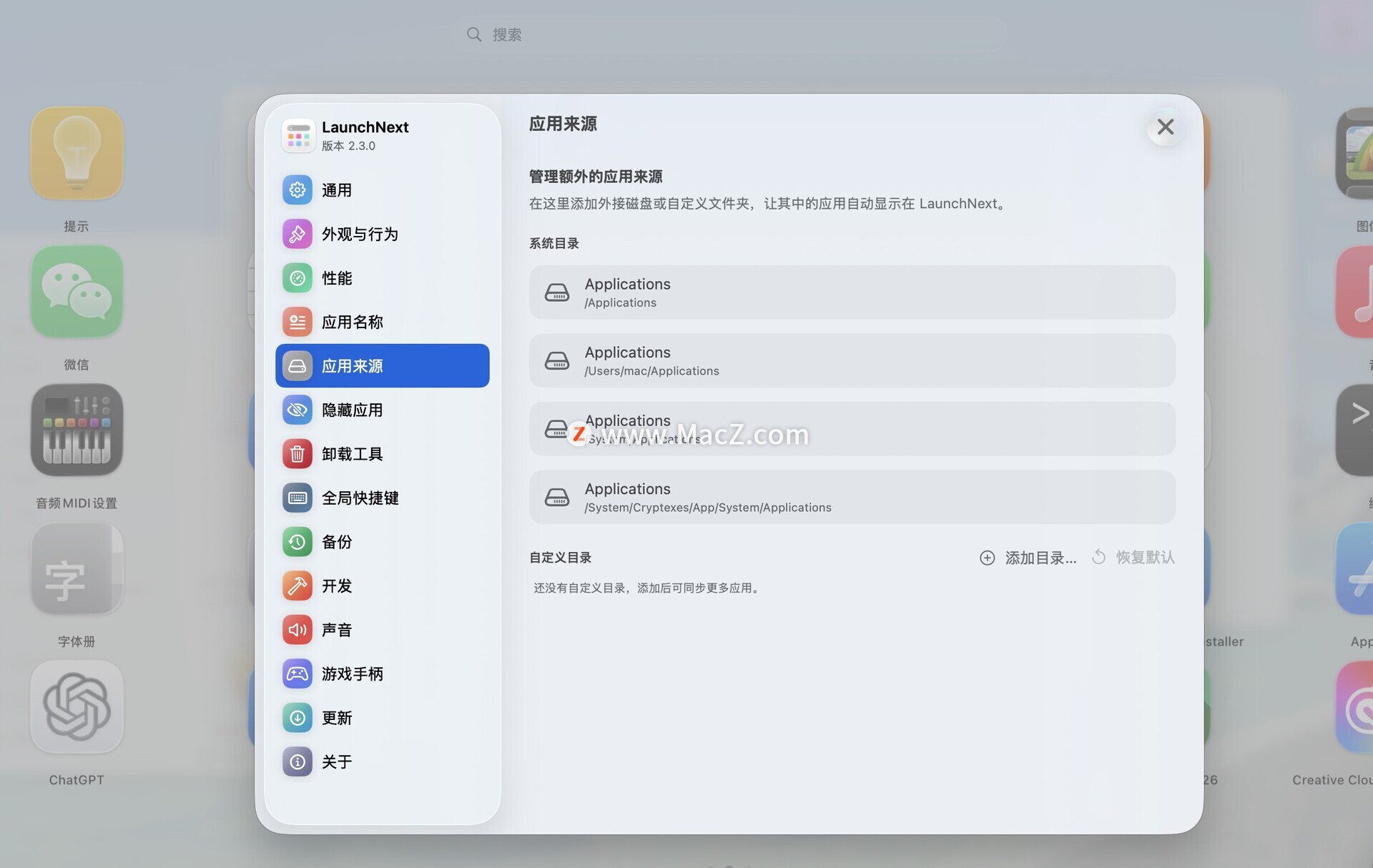Switch to the 备份 backup section

[x=337, y=542]
